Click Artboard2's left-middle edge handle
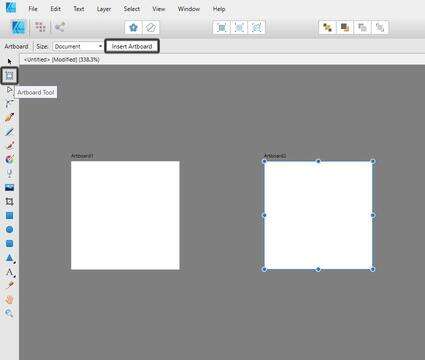 click(264, 215)
